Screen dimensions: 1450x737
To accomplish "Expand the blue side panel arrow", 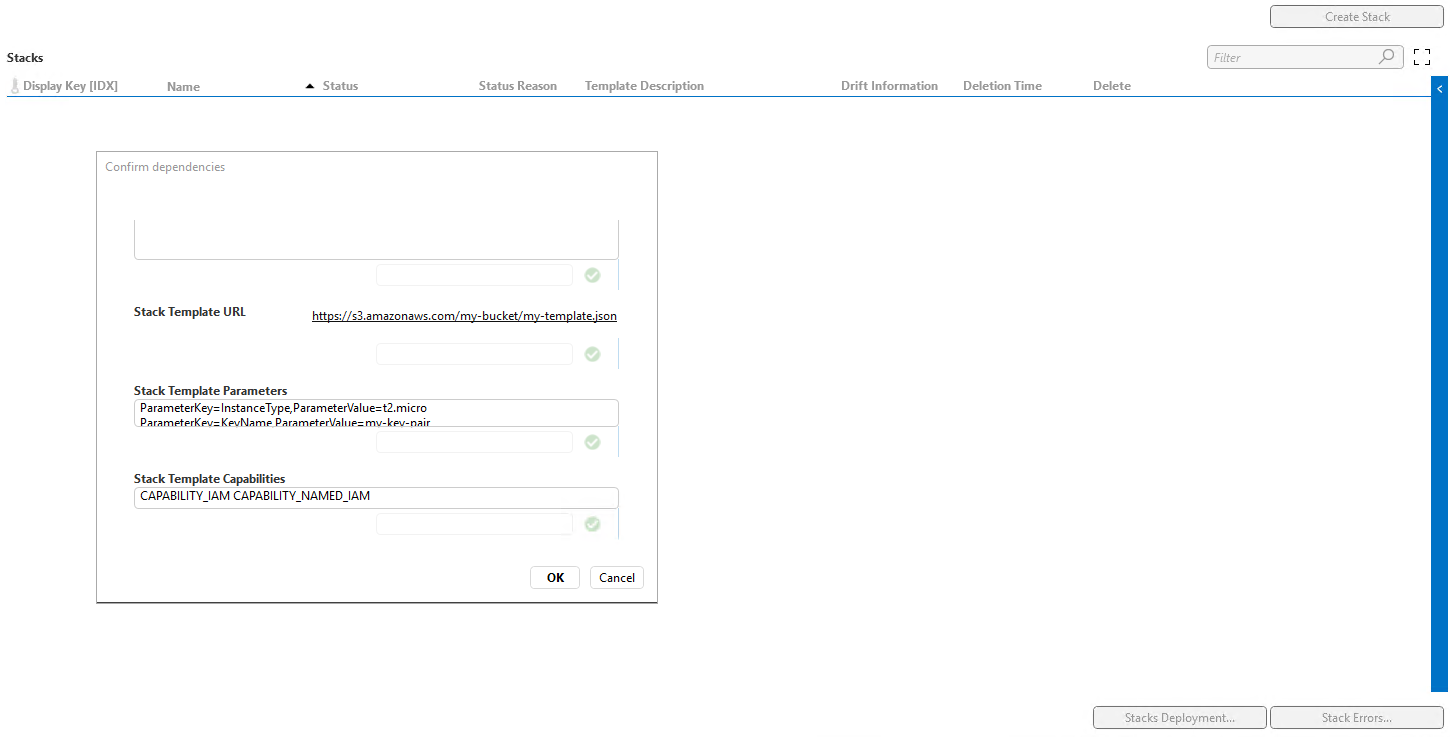I will coord(1439,89).
